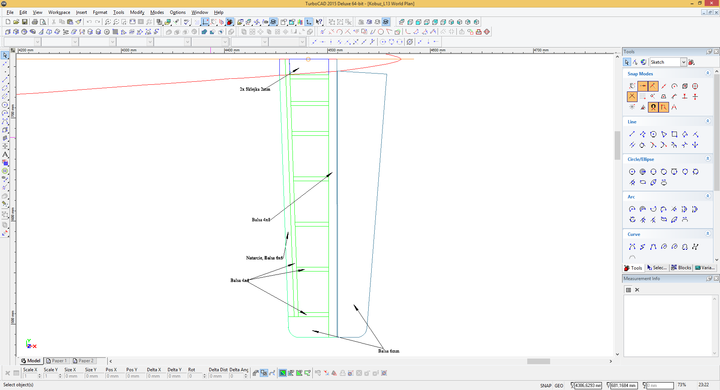Open the Modify menu
The image size is (720, 390).
click(x=137, y=12)
